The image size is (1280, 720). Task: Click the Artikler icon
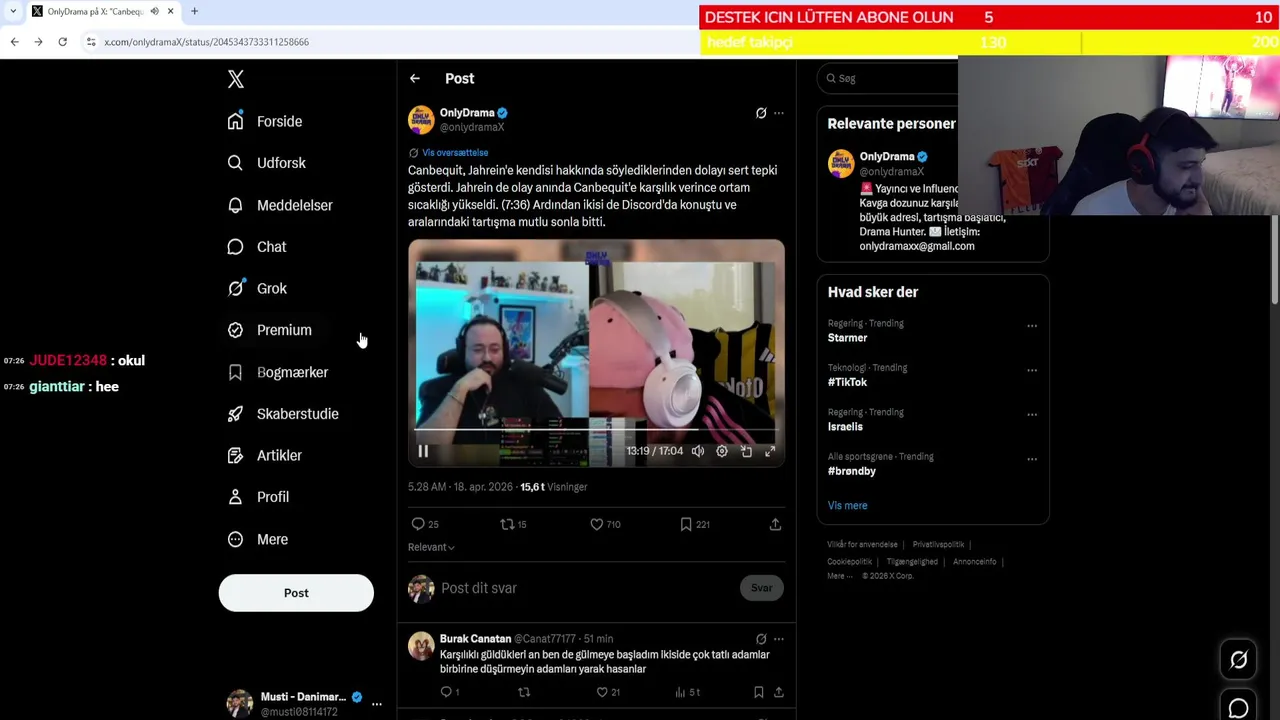click(235, 455)
